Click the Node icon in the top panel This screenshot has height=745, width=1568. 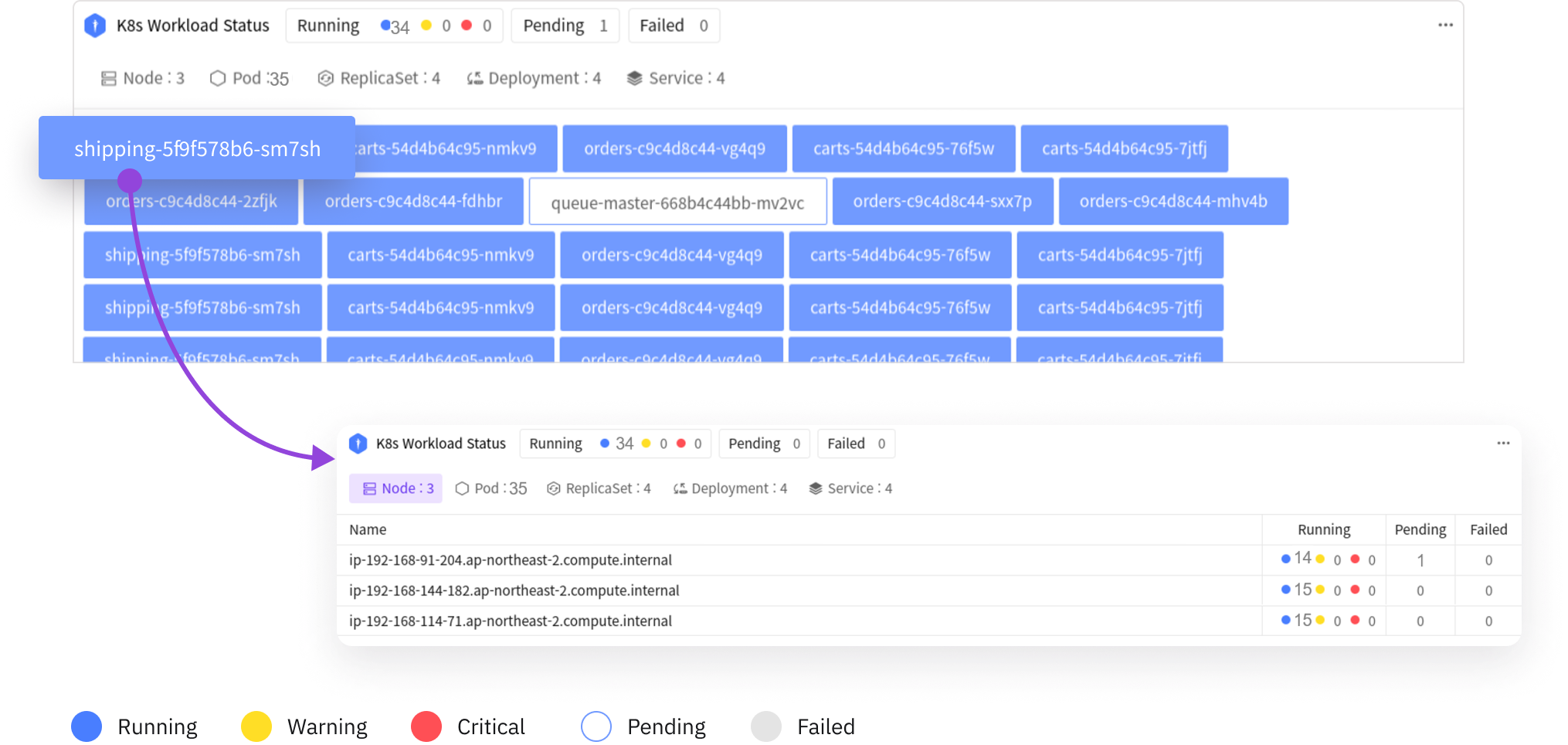(108, 77)
